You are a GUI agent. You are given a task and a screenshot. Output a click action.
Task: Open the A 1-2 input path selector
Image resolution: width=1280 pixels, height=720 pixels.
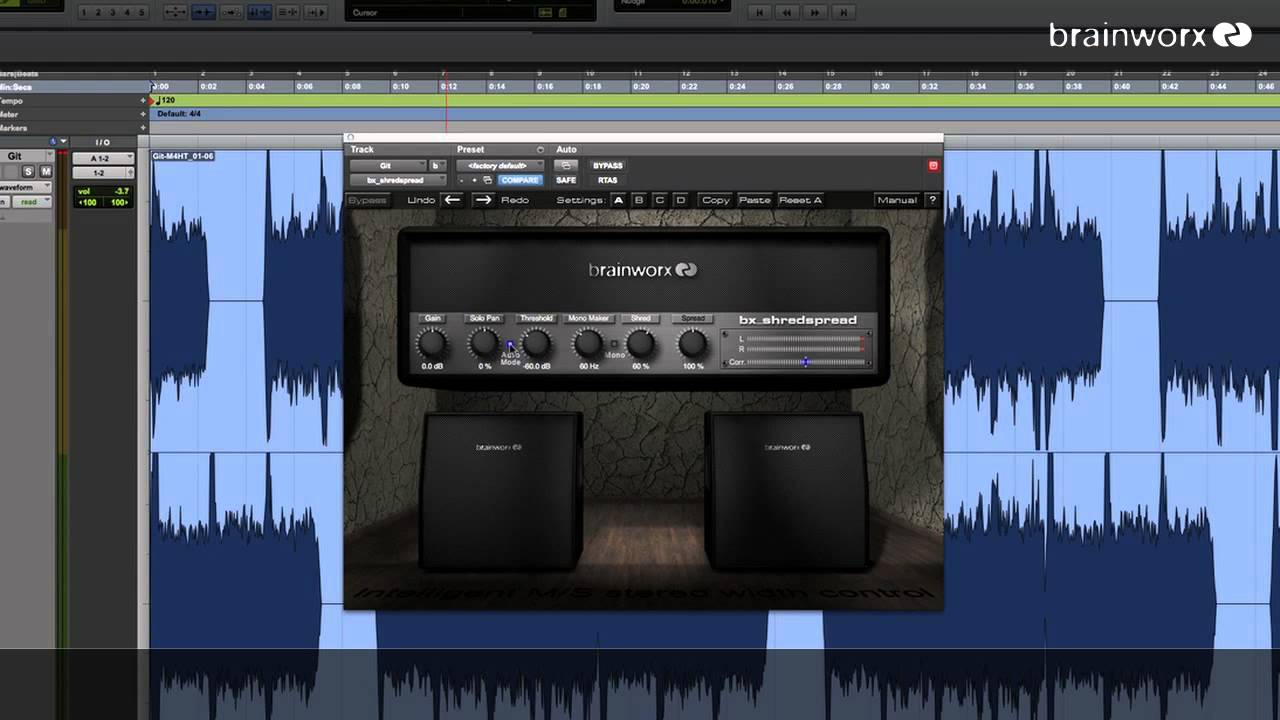tap(103, 159)
